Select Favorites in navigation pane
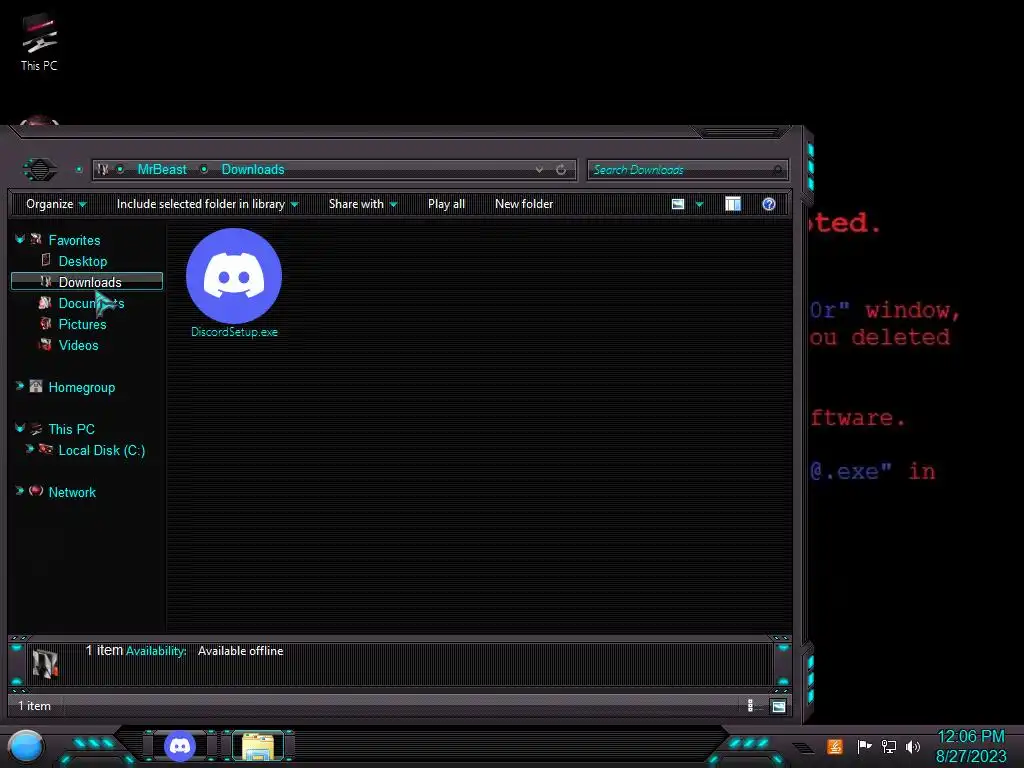This screenshot has width=1024, height=768. click(74, 240)
